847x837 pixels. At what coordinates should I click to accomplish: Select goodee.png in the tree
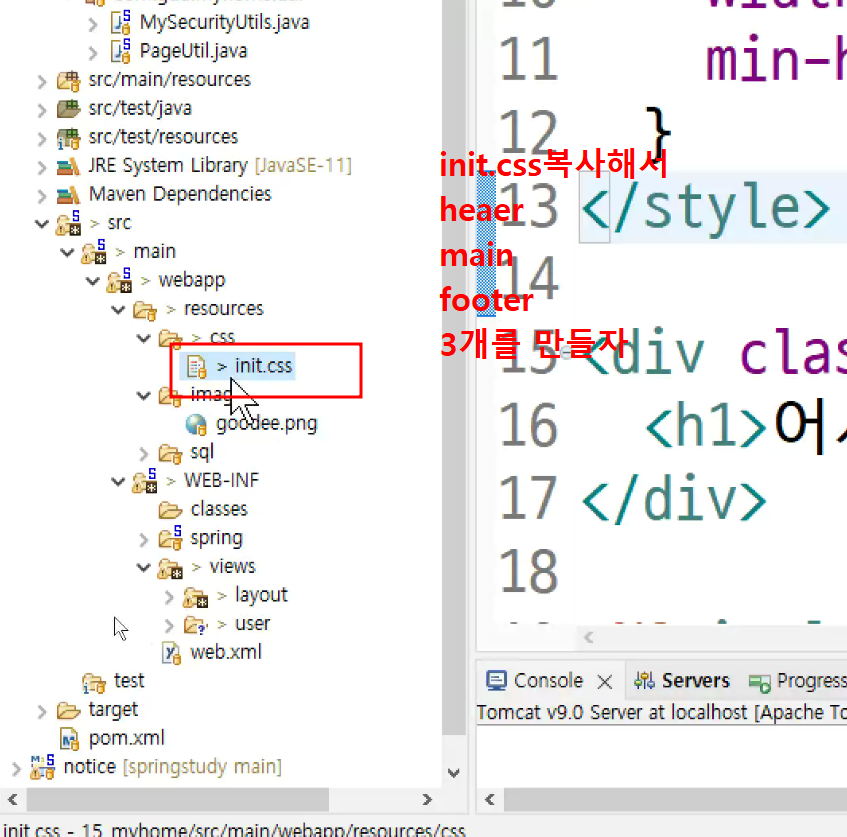(x=266, y=424)
